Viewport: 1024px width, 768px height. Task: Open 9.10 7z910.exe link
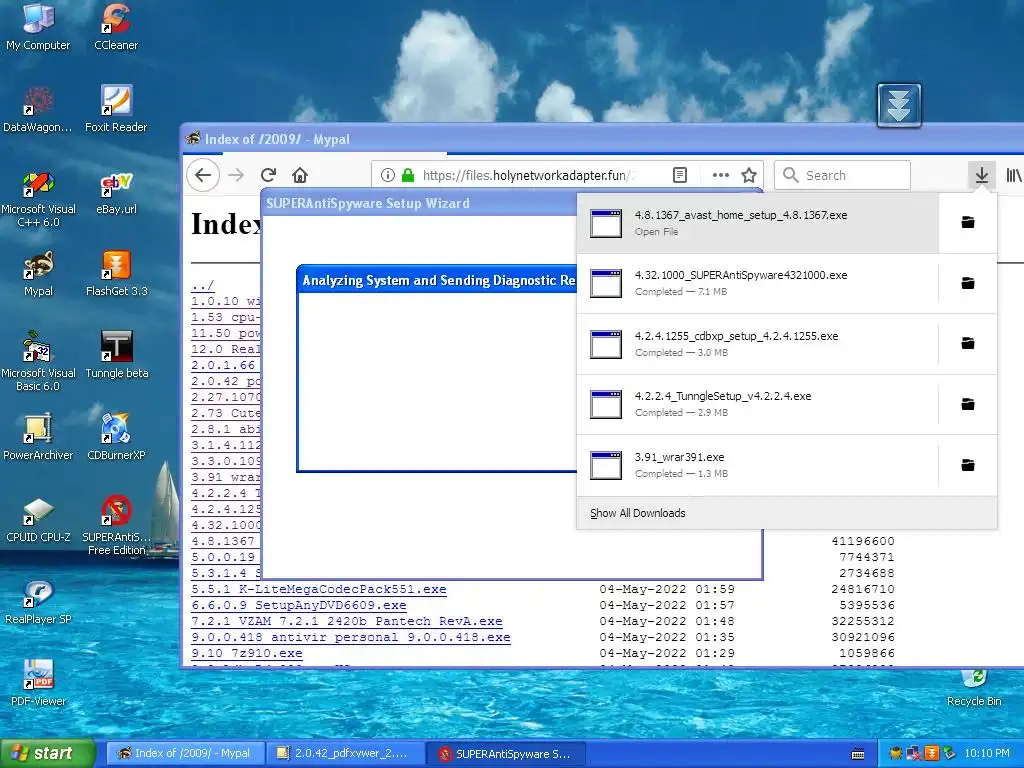coord(247,653)
